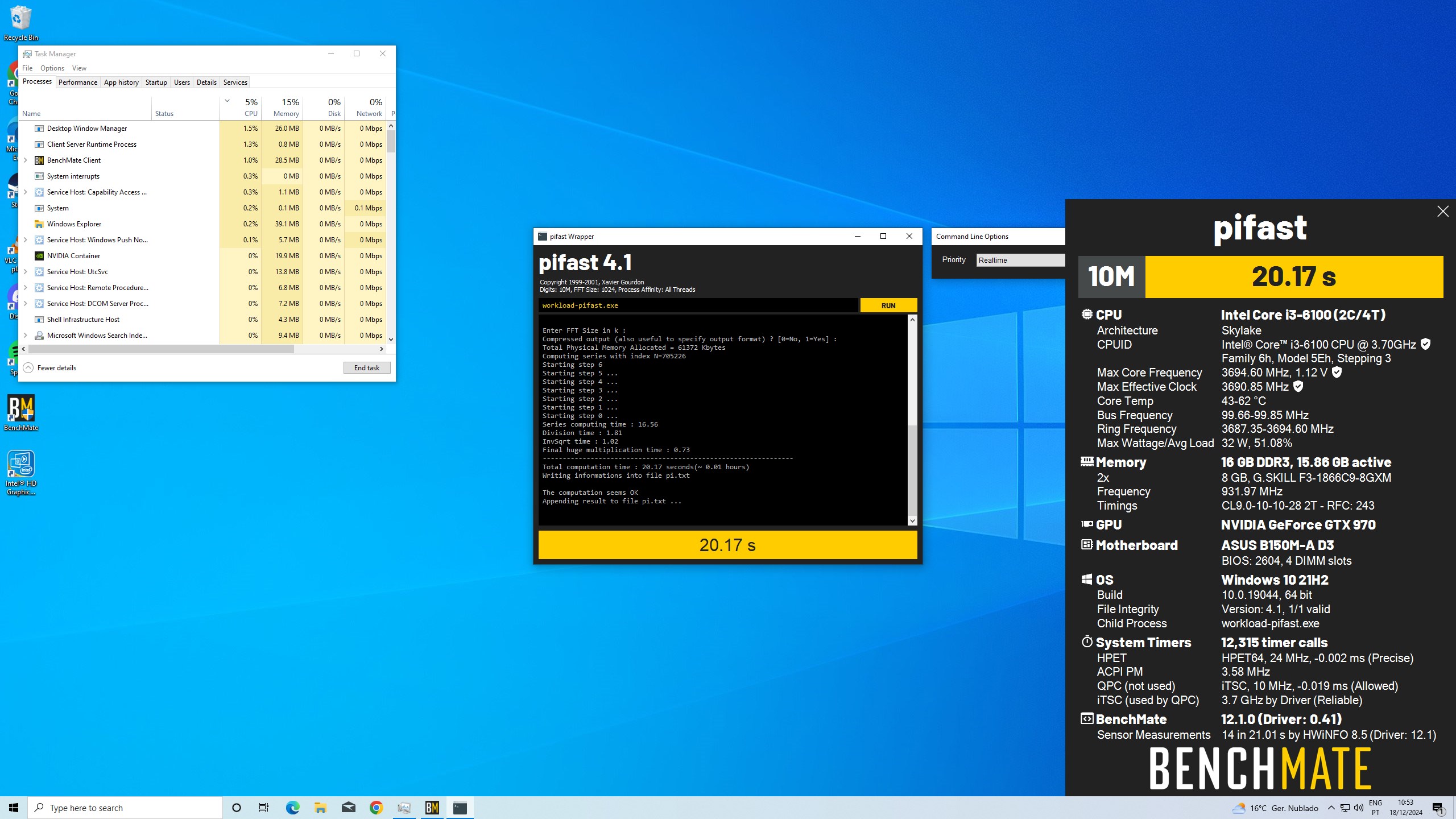Expand the BenchMate Client process row
The width and height of the screenshot is (1456, 819).
coord(26,160)
